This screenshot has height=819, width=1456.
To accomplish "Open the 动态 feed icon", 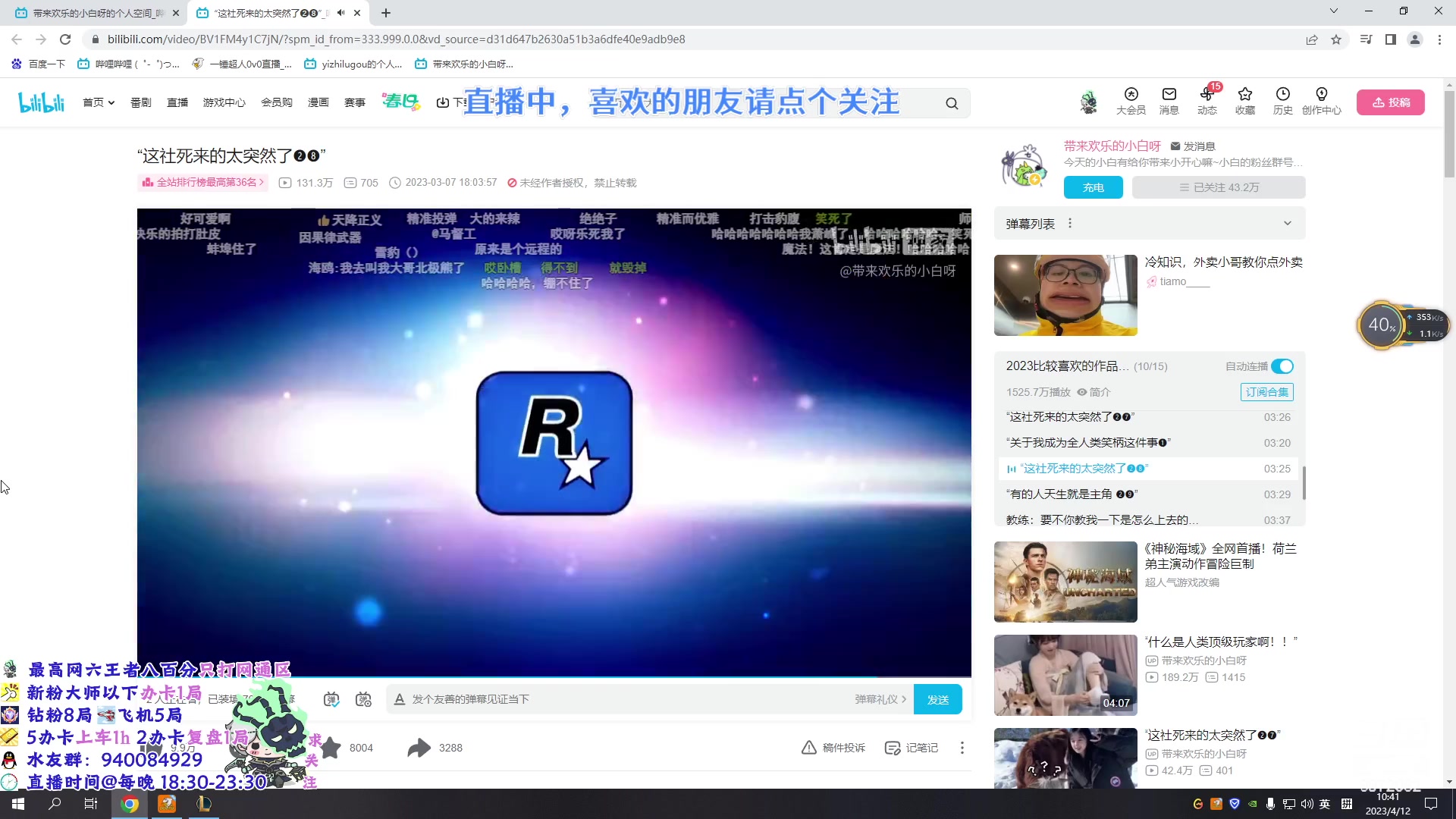I will [x=1207, y=101].
